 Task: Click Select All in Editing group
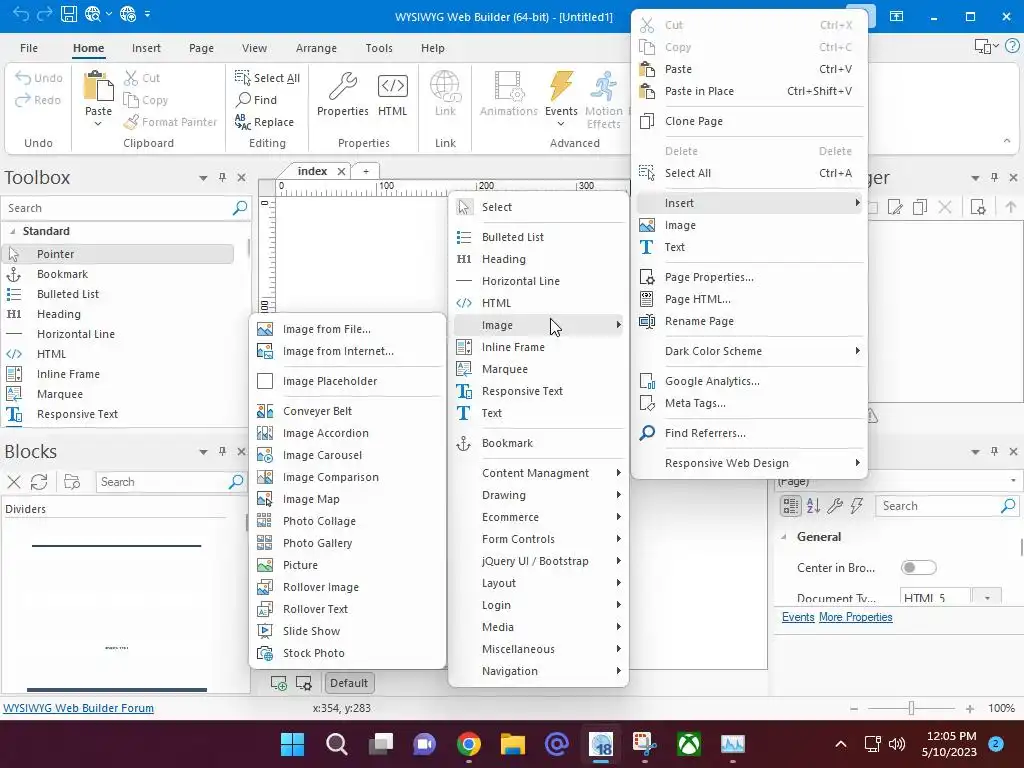point(267,78)
